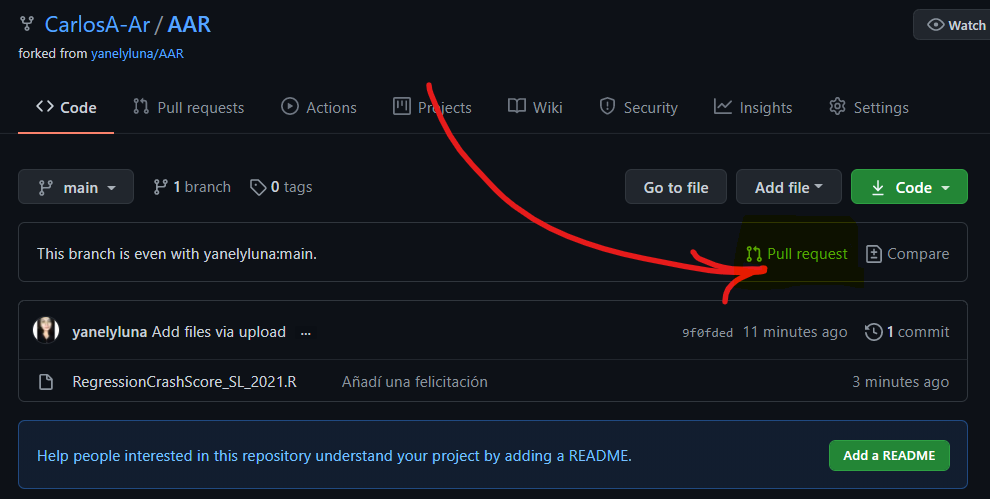Open the Add file dropdown

789,187
